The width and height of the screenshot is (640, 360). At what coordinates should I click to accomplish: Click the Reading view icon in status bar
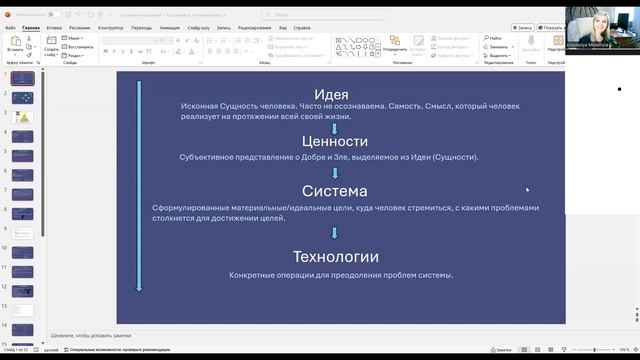tap(551, 350)
